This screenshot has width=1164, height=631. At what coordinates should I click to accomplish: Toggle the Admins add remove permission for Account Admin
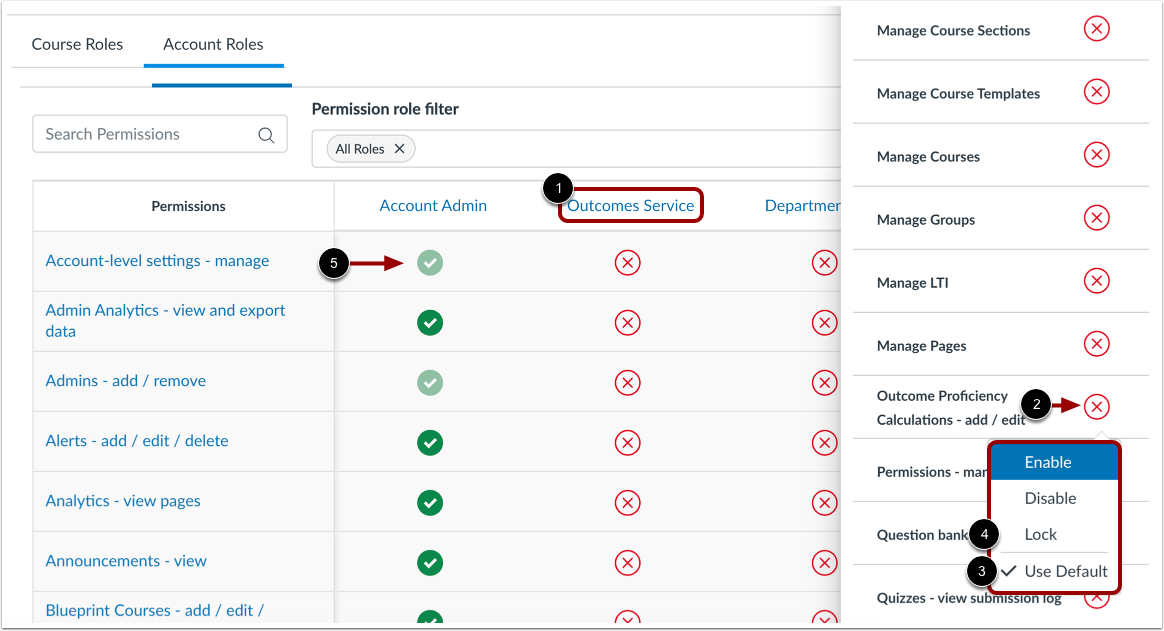pos(430,382)
